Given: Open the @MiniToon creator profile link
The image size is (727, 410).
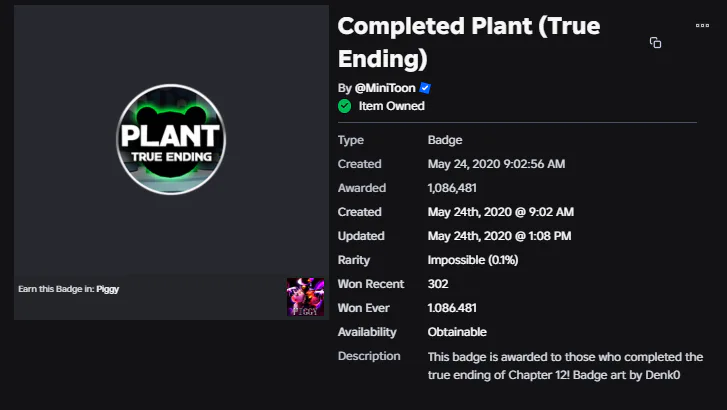Looking at the screenshot, I should point(384,88).
